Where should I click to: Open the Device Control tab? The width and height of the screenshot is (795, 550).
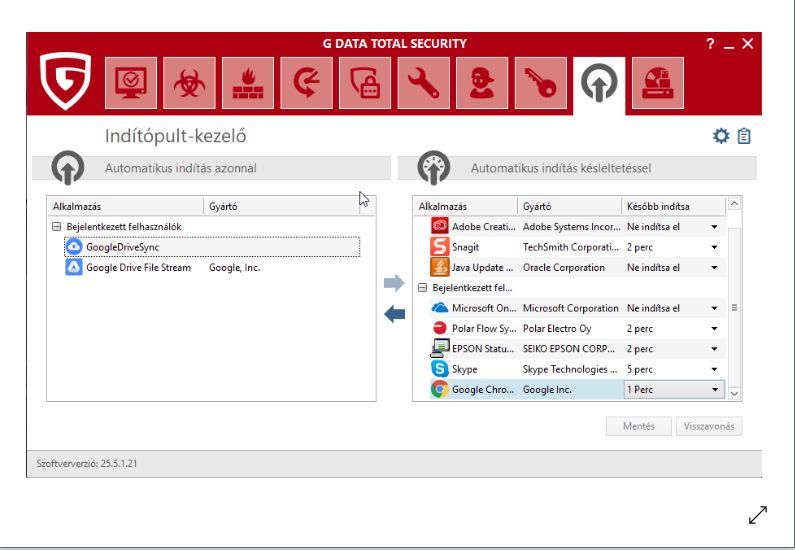tap(658, 83)
